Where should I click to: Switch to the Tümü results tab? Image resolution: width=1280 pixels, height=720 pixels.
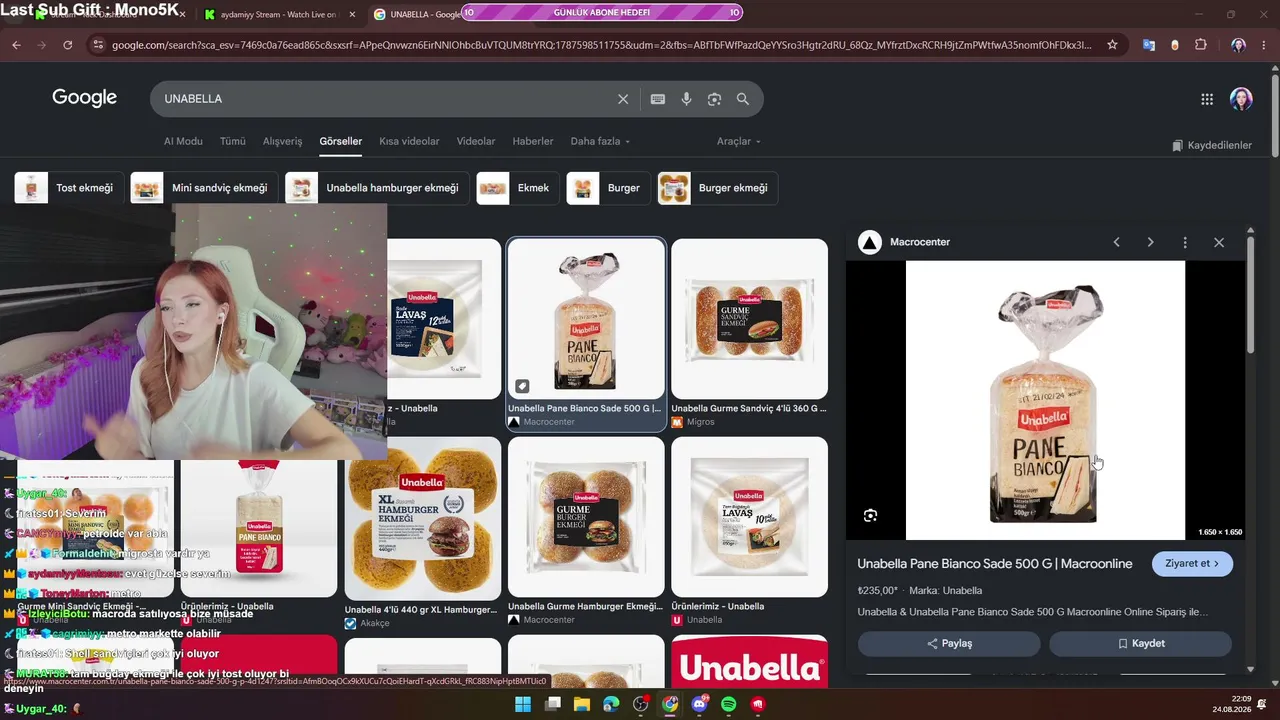[233, 141]
